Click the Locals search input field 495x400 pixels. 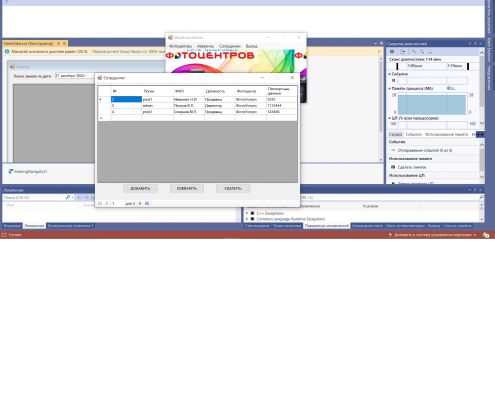pos(33,197)
